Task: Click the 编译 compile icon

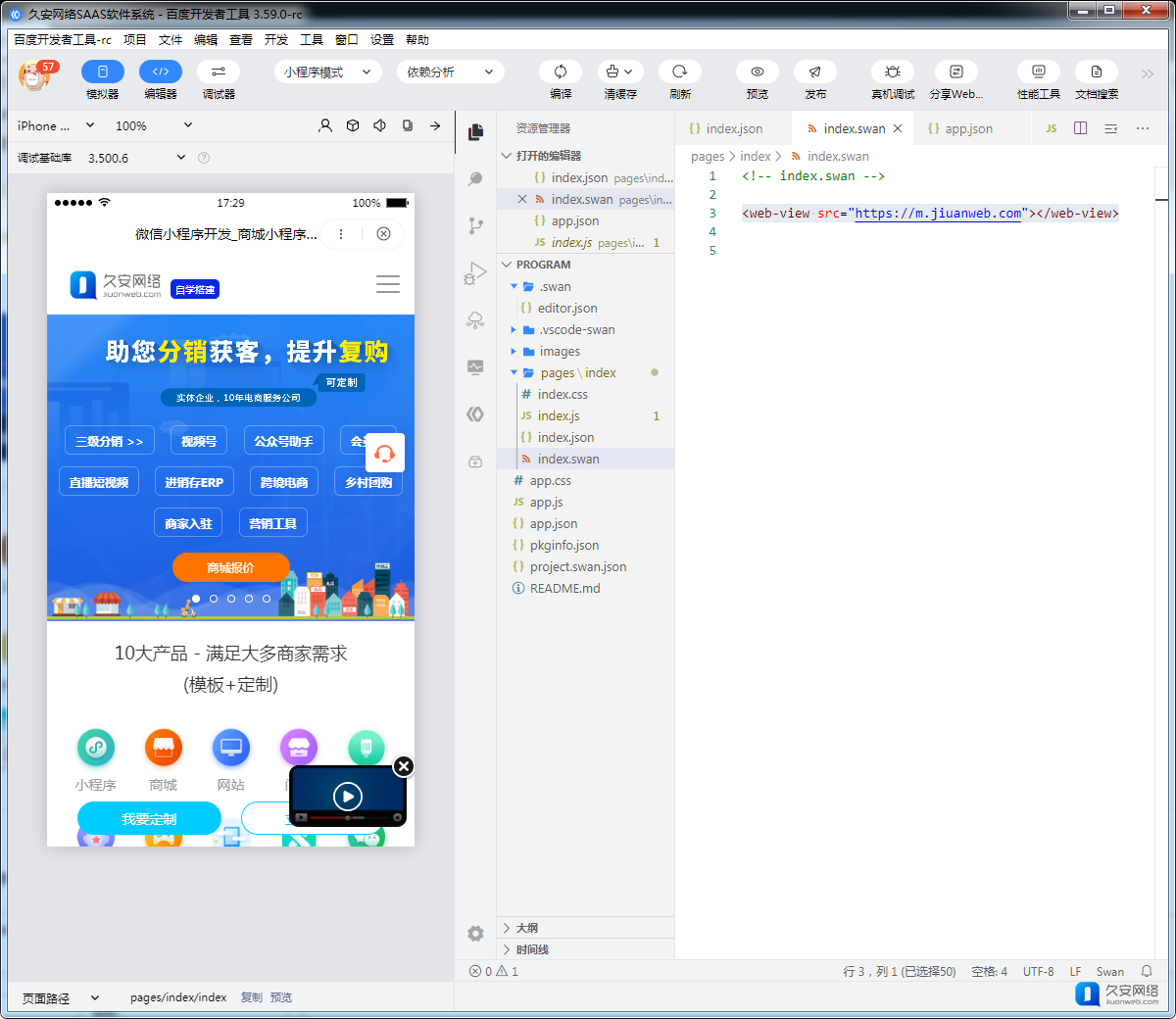Action: click(x=561, y=72)
